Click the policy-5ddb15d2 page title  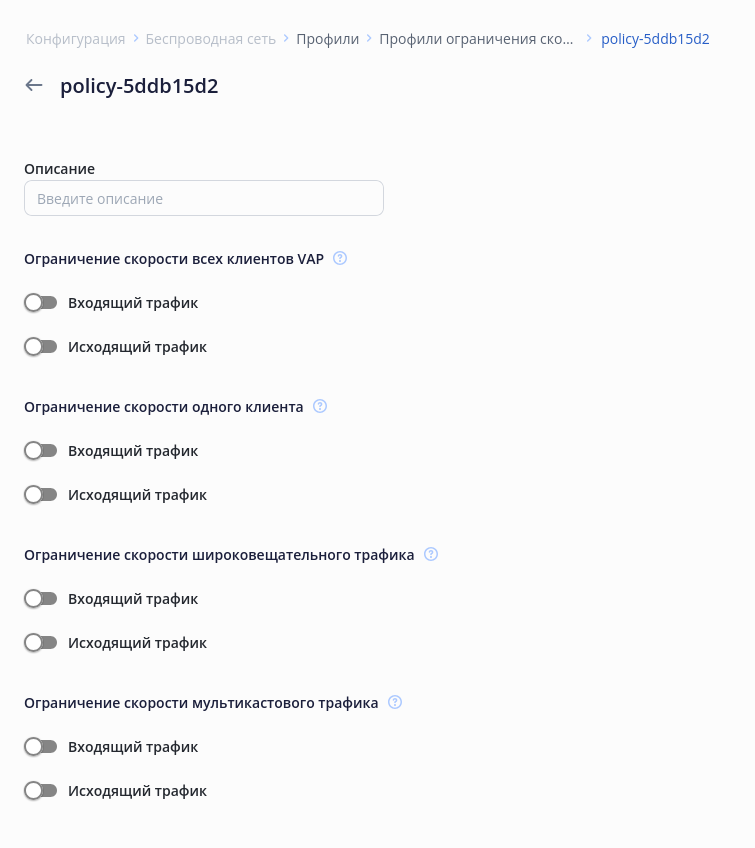(x=139, y=86)
